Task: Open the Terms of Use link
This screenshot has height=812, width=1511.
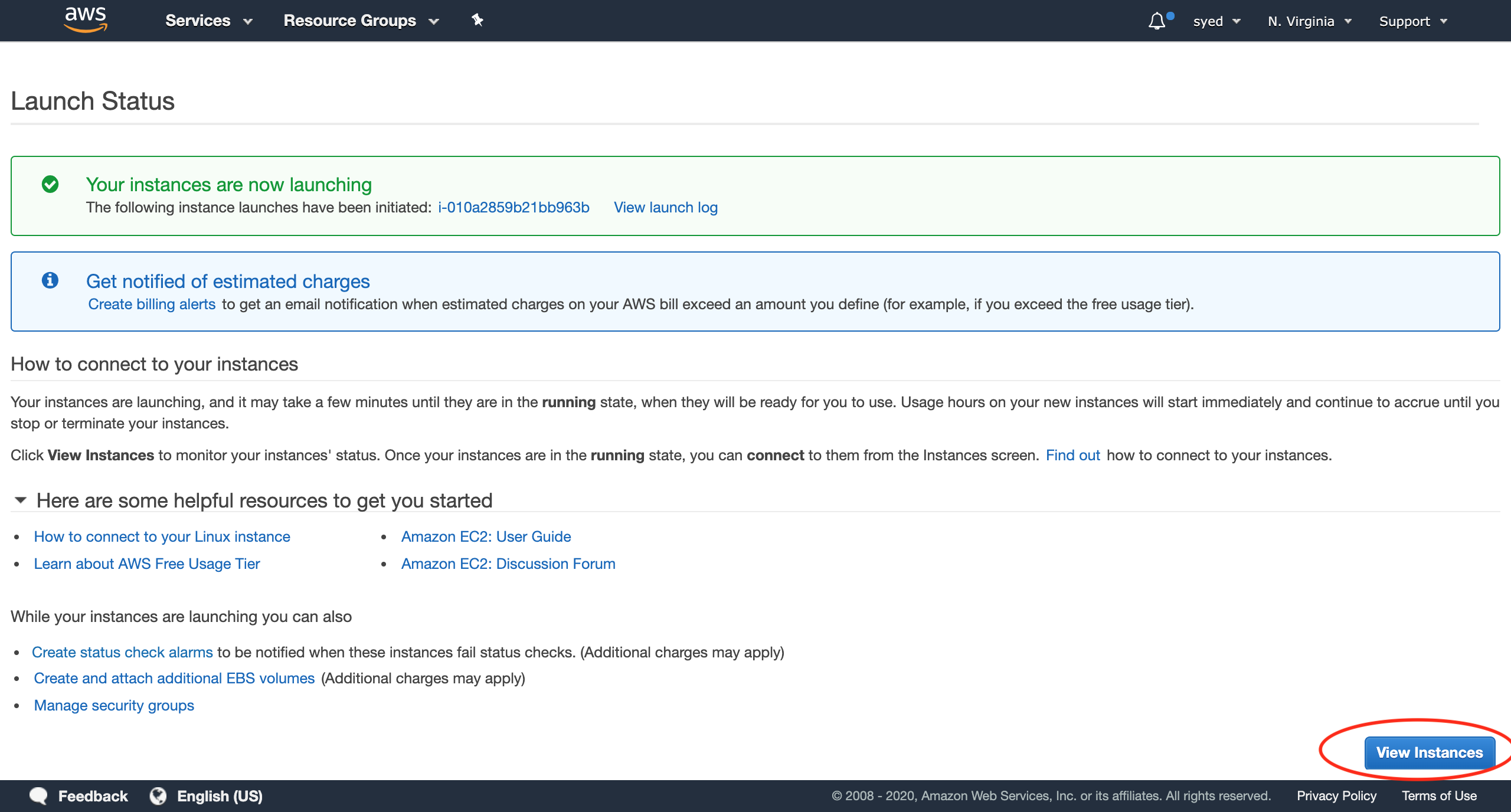Action: click(1439, 795)
